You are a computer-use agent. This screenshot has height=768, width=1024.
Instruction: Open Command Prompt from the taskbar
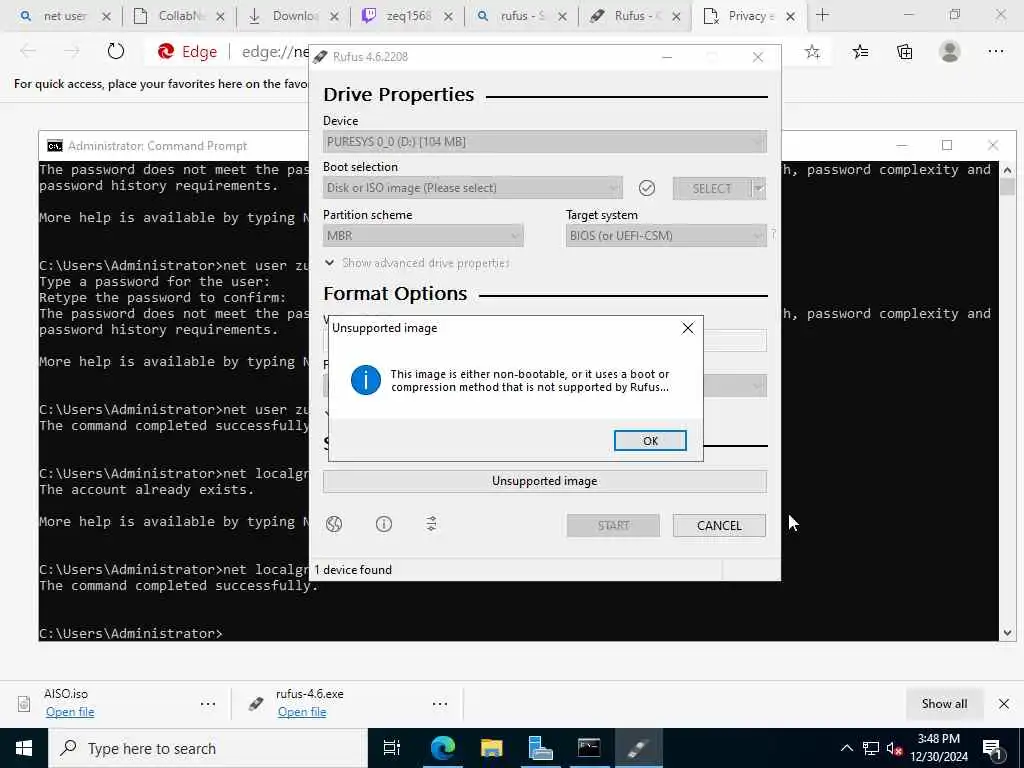coord(589,748)
